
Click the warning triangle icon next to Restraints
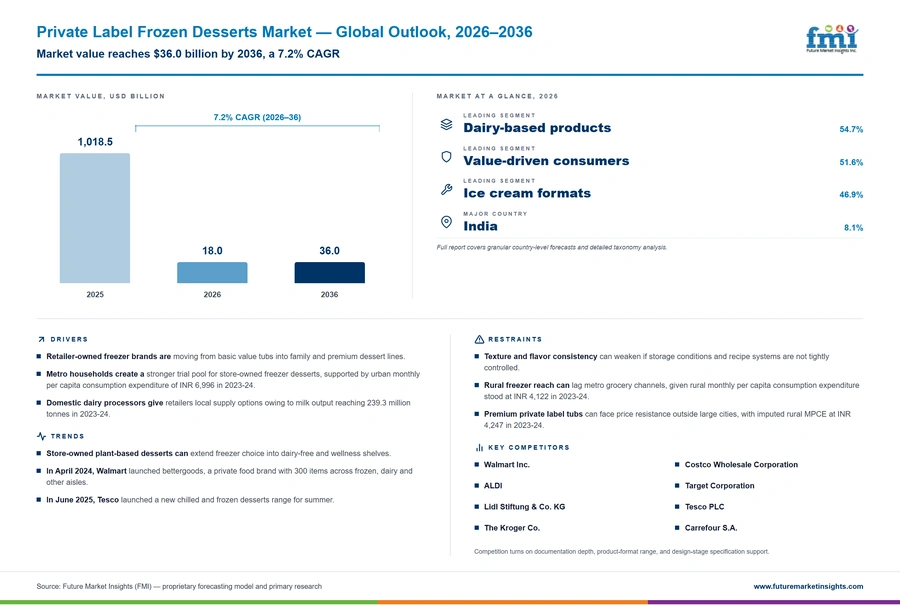pyautogui.click(x=479, y=339)
